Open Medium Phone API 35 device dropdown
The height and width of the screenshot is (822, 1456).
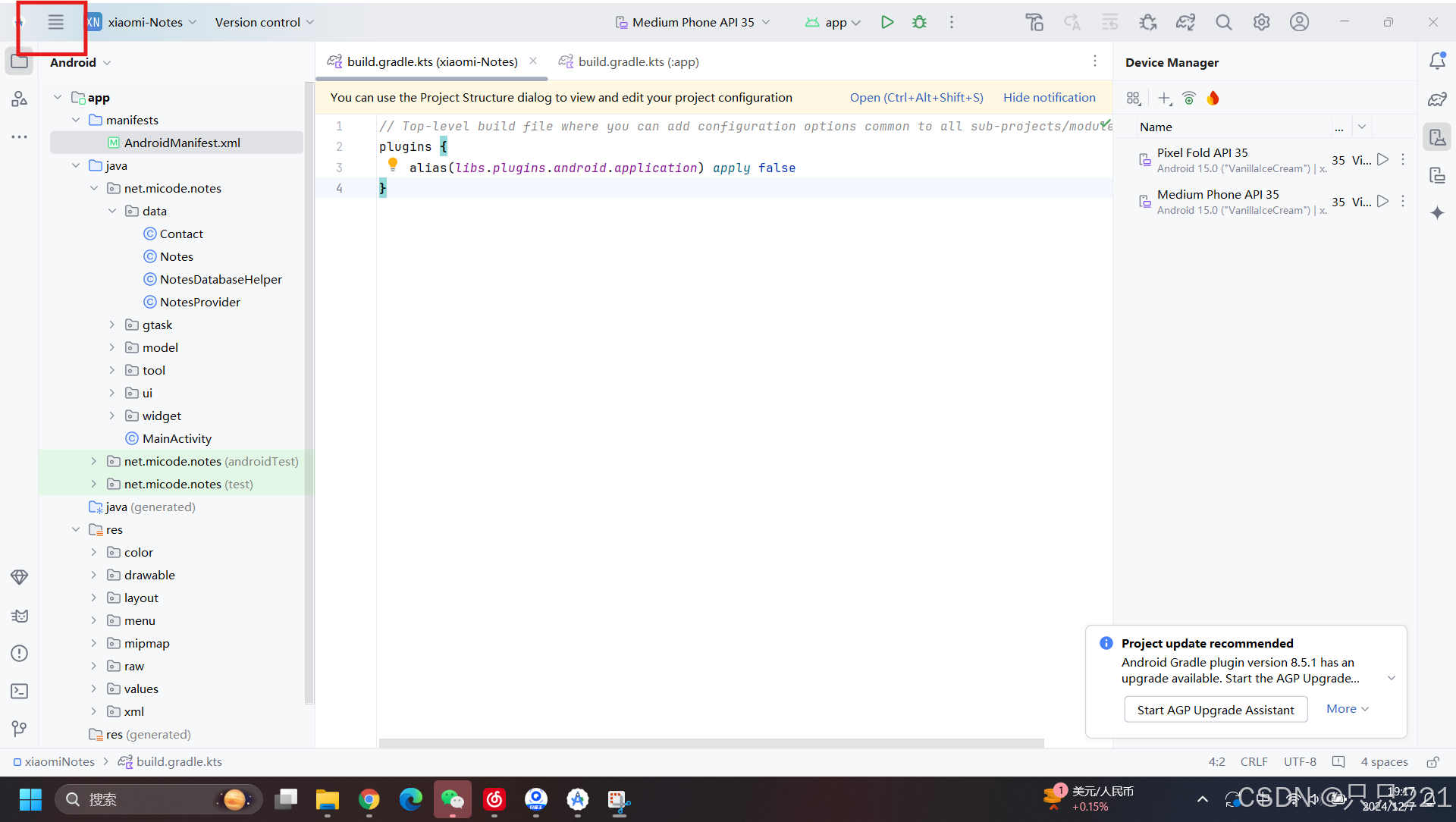tap(692, 22)
